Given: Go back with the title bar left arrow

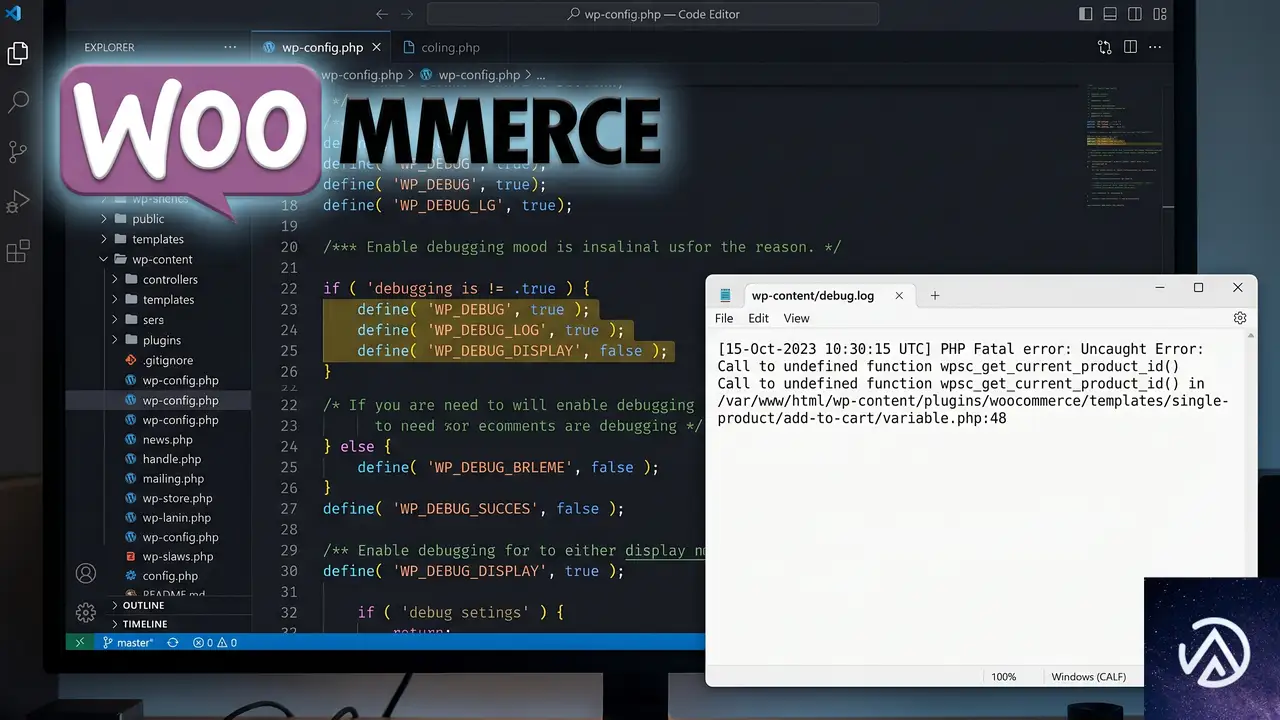Looking at the screenshot, I should 381,14.
